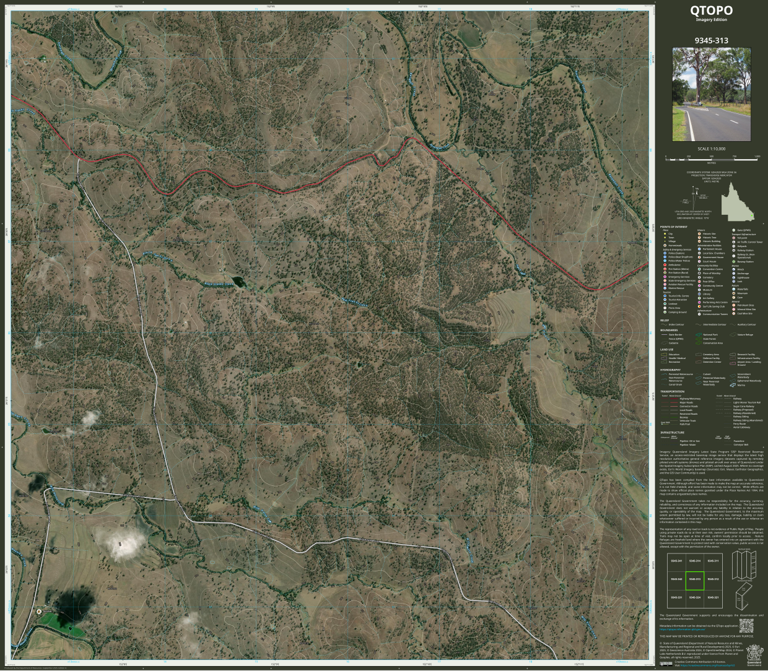Click the Infrastructure legend heading
Viewport: 768px width, 671px height.
pos(672,432)
